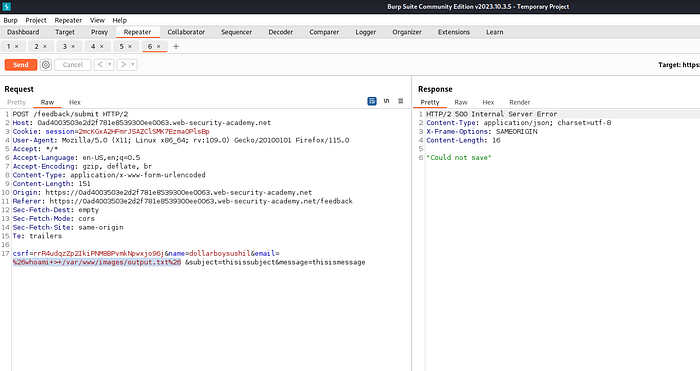This screenshot has height=371, width=700.
Task: Toggle show non-printable characters \n icon
Action: (386, 101)
